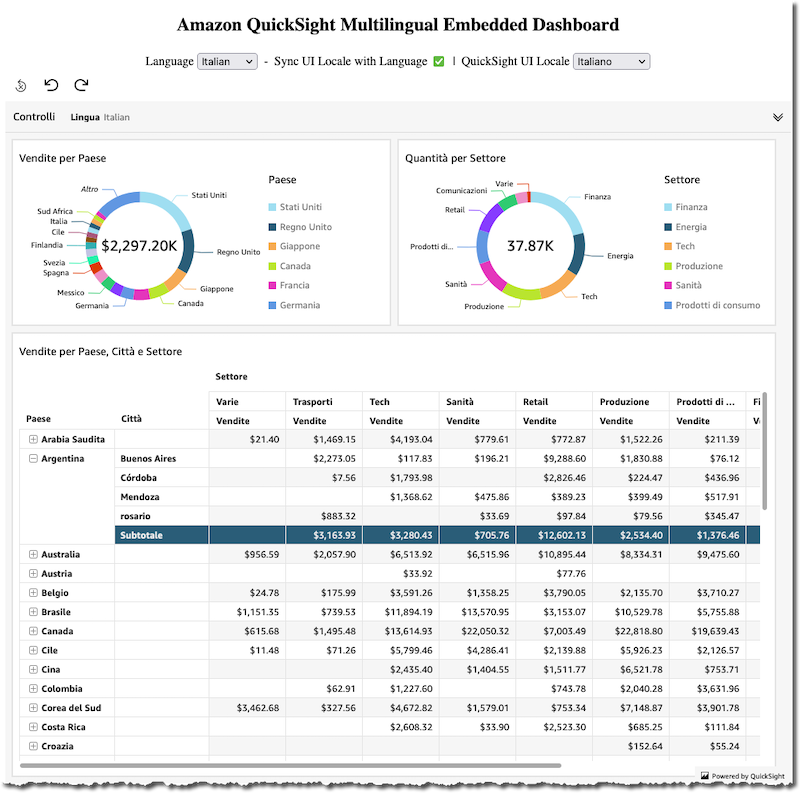Select Produzione legend entry in Settore legend

tap(693, 266)
